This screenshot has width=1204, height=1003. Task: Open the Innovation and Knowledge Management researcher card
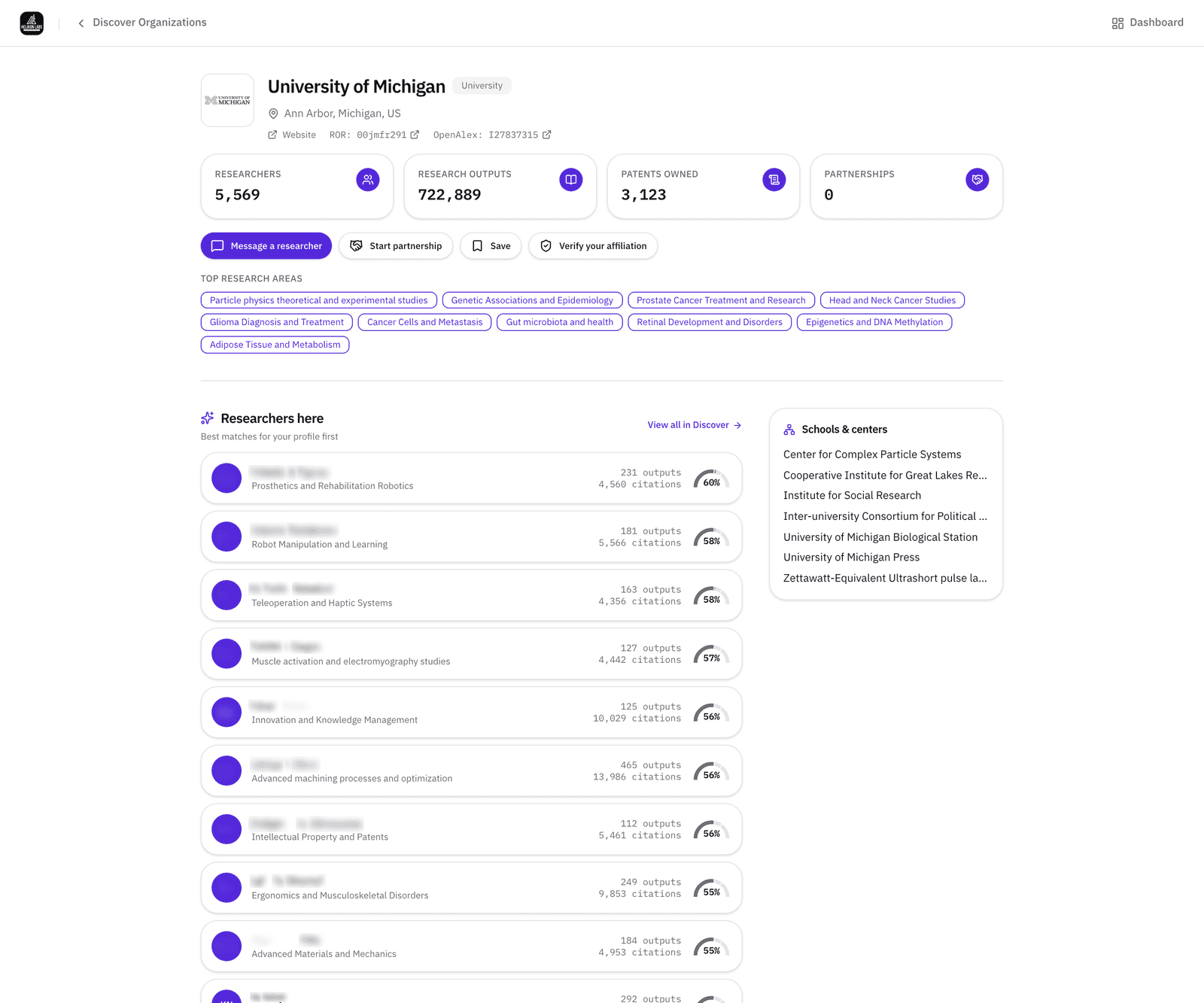click(x=472, y=713)
